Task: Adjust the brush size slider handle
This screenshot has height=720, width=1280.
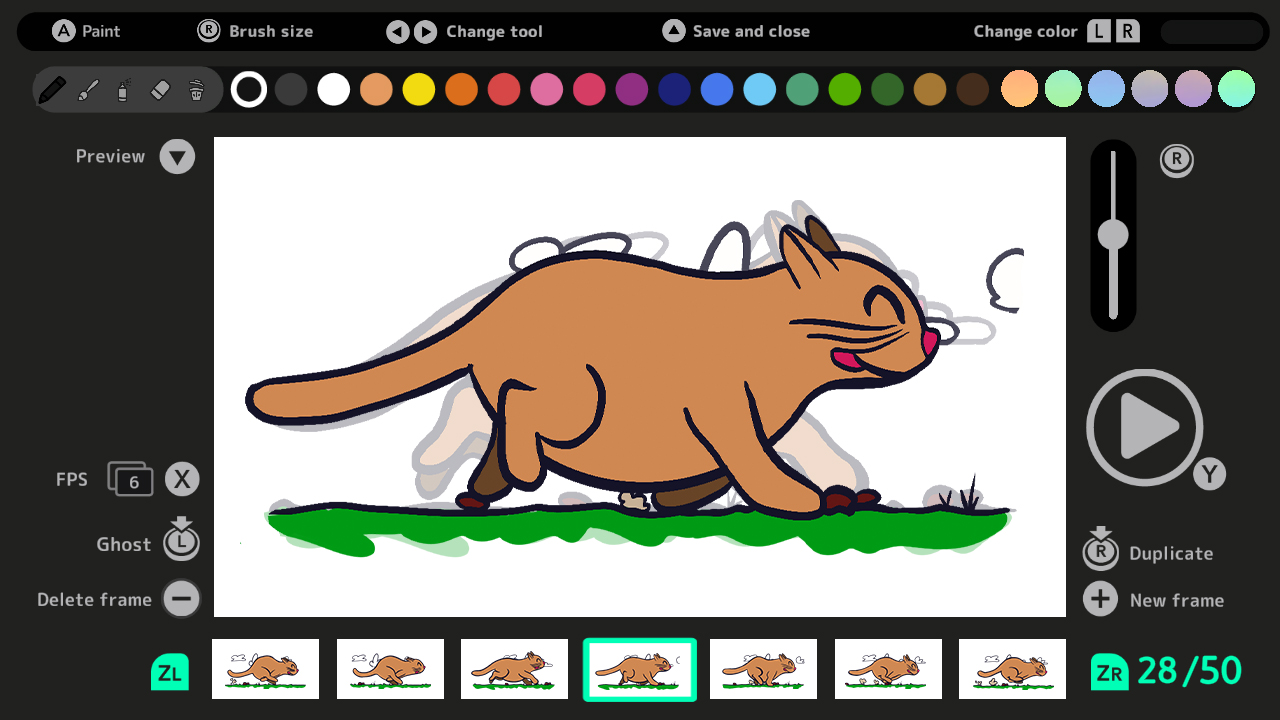Action: coord(1113,236)
